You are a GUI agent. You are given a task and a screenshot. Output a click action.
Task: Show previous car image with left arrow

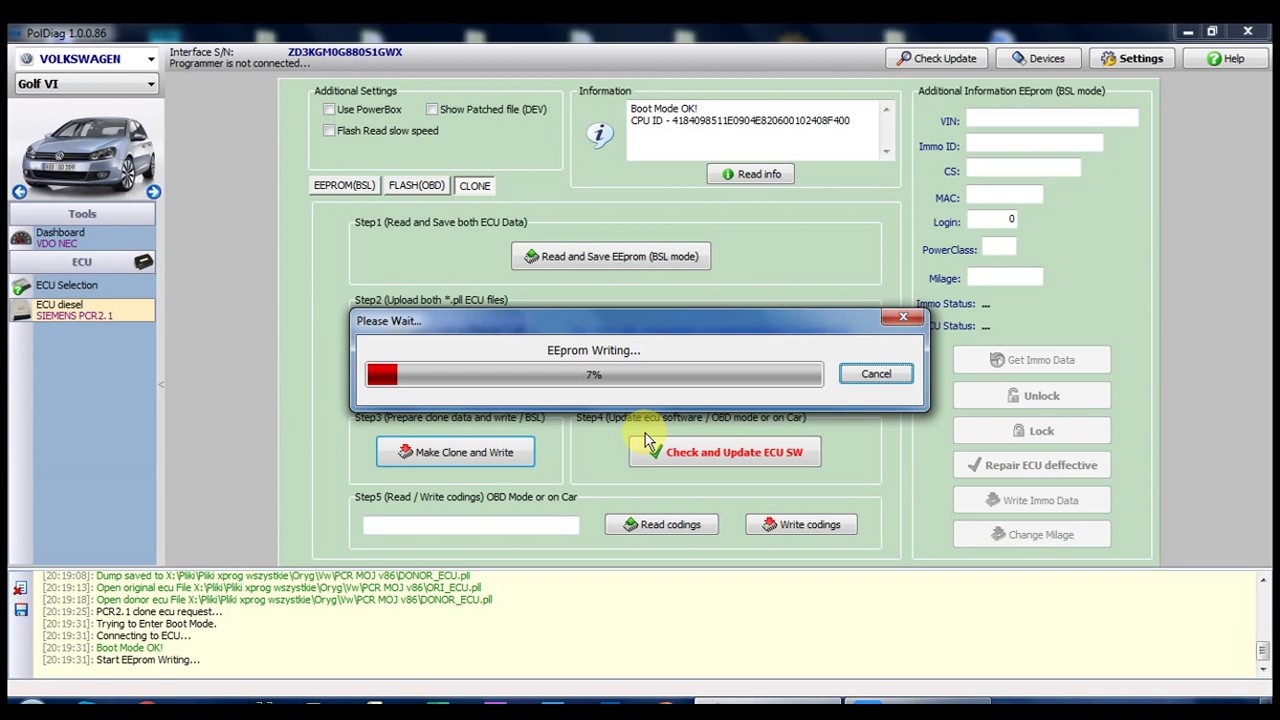click(x=20, y=192)
